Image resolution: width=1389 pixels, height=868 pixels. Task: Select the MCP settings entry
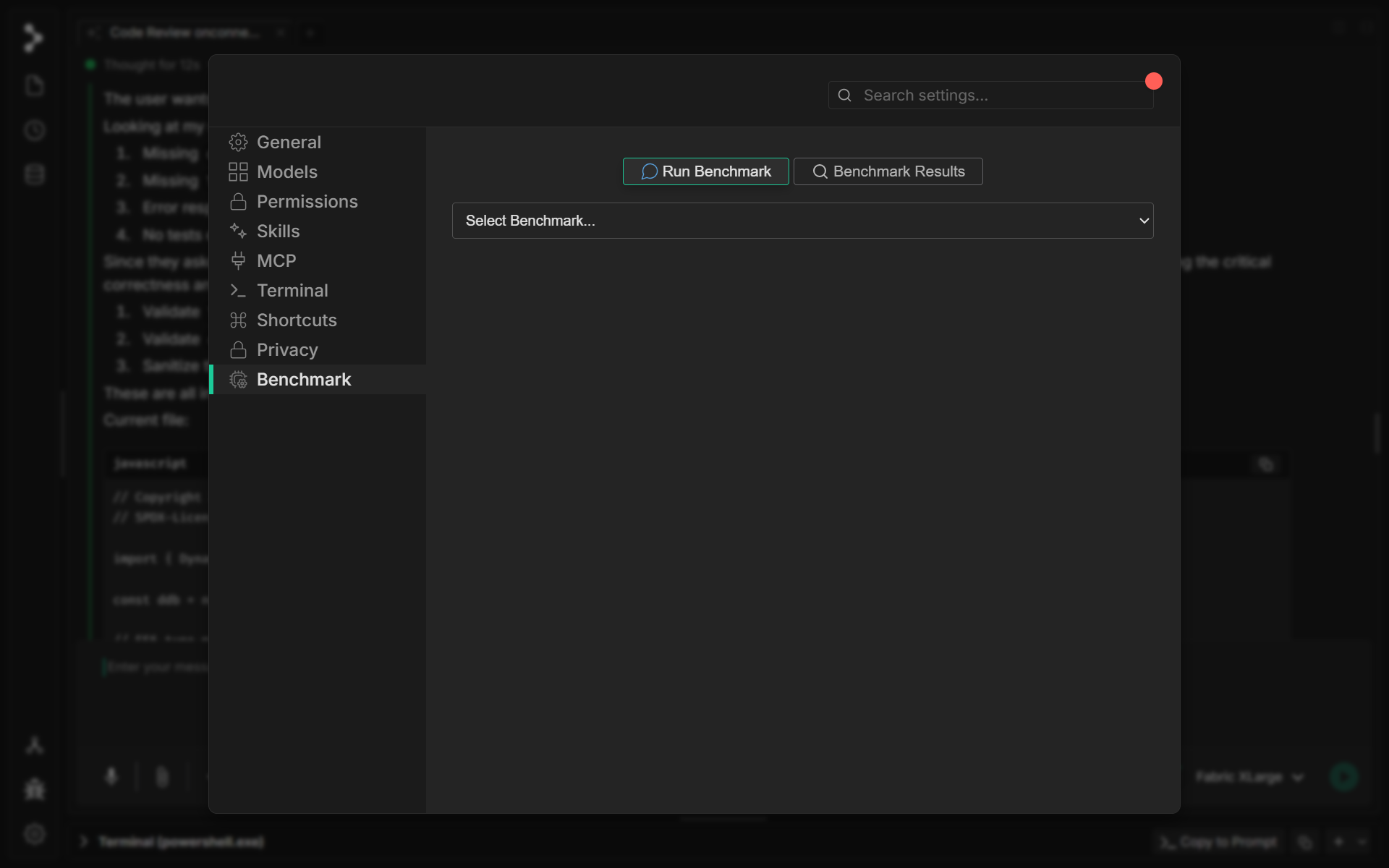pos(318,261)
